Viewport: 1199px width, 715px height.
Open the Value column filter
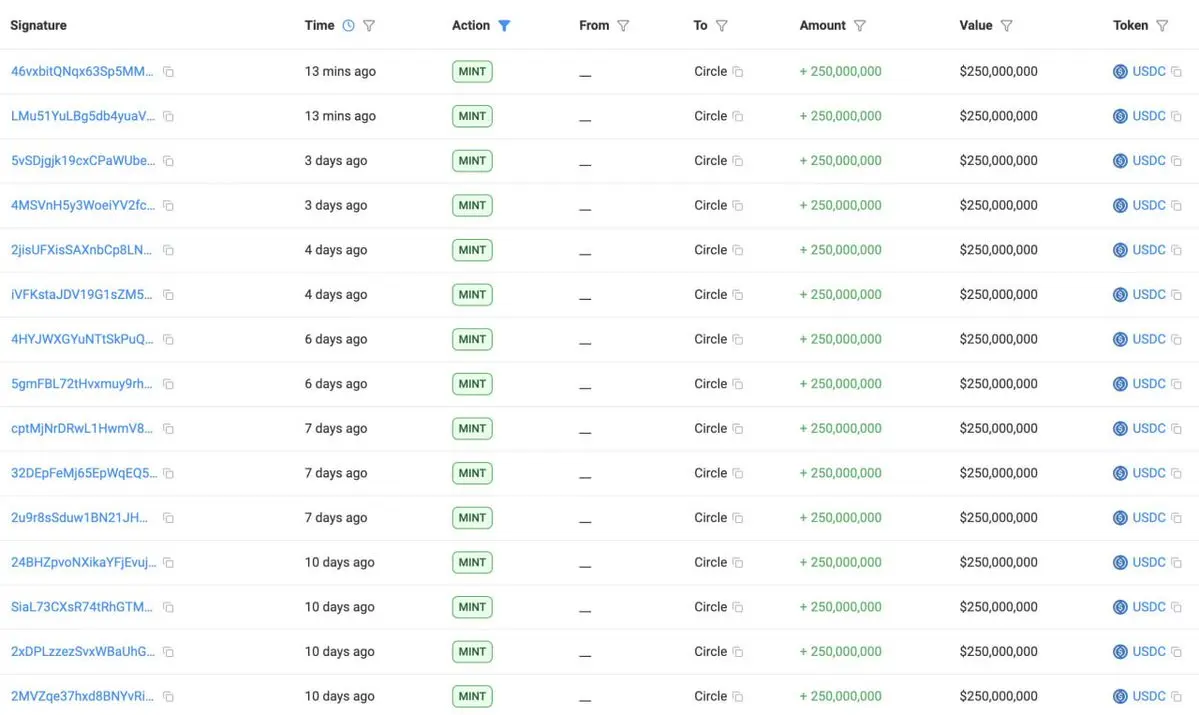1006,26
